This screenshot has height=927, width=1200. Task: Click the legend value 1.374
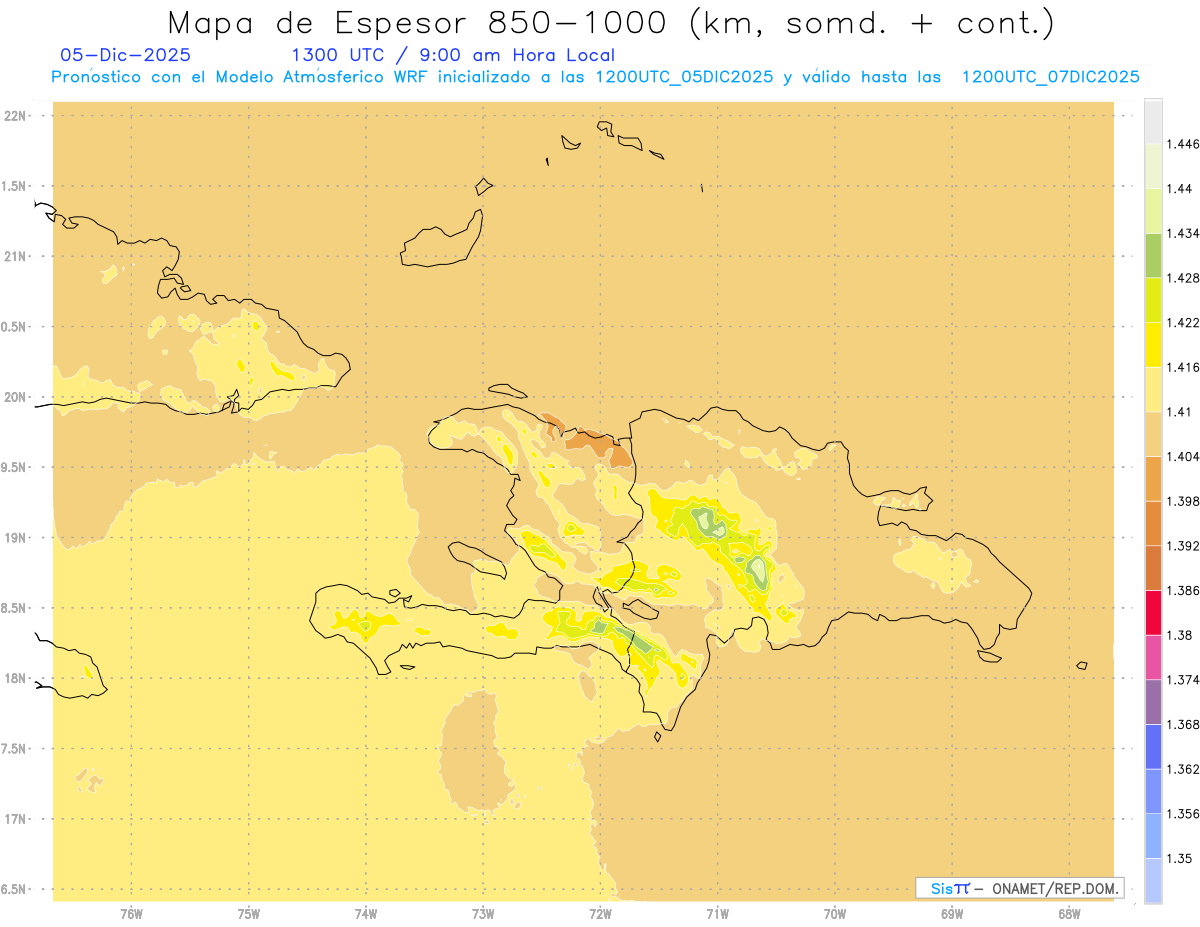(x=1185, y=680)
